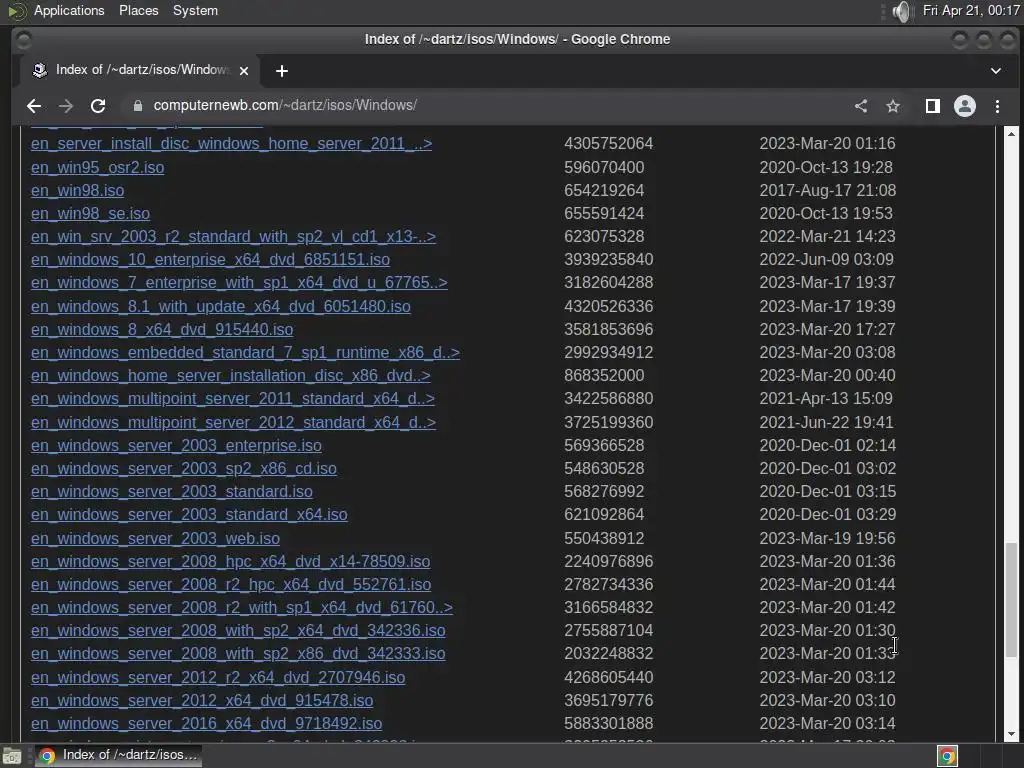Screen dimensions: 1024x768
Task: Open the Applications menu
Action: point(69,10)
